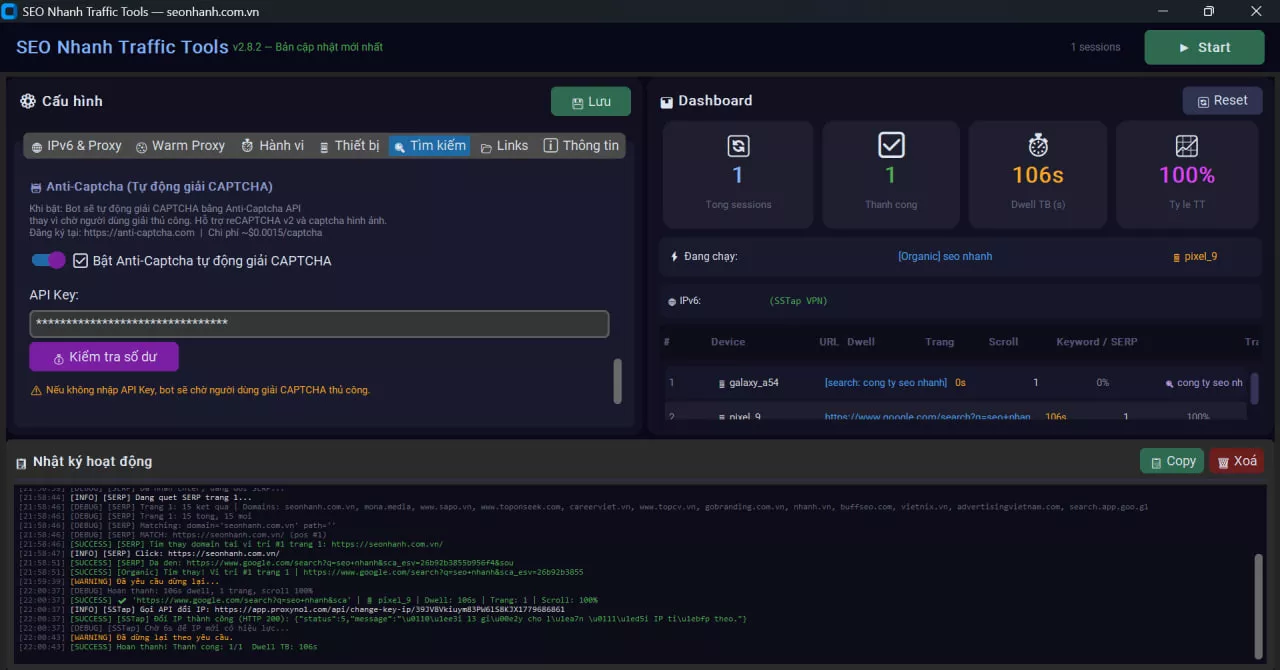Switch to the Hành vi tab

point(272,146)
